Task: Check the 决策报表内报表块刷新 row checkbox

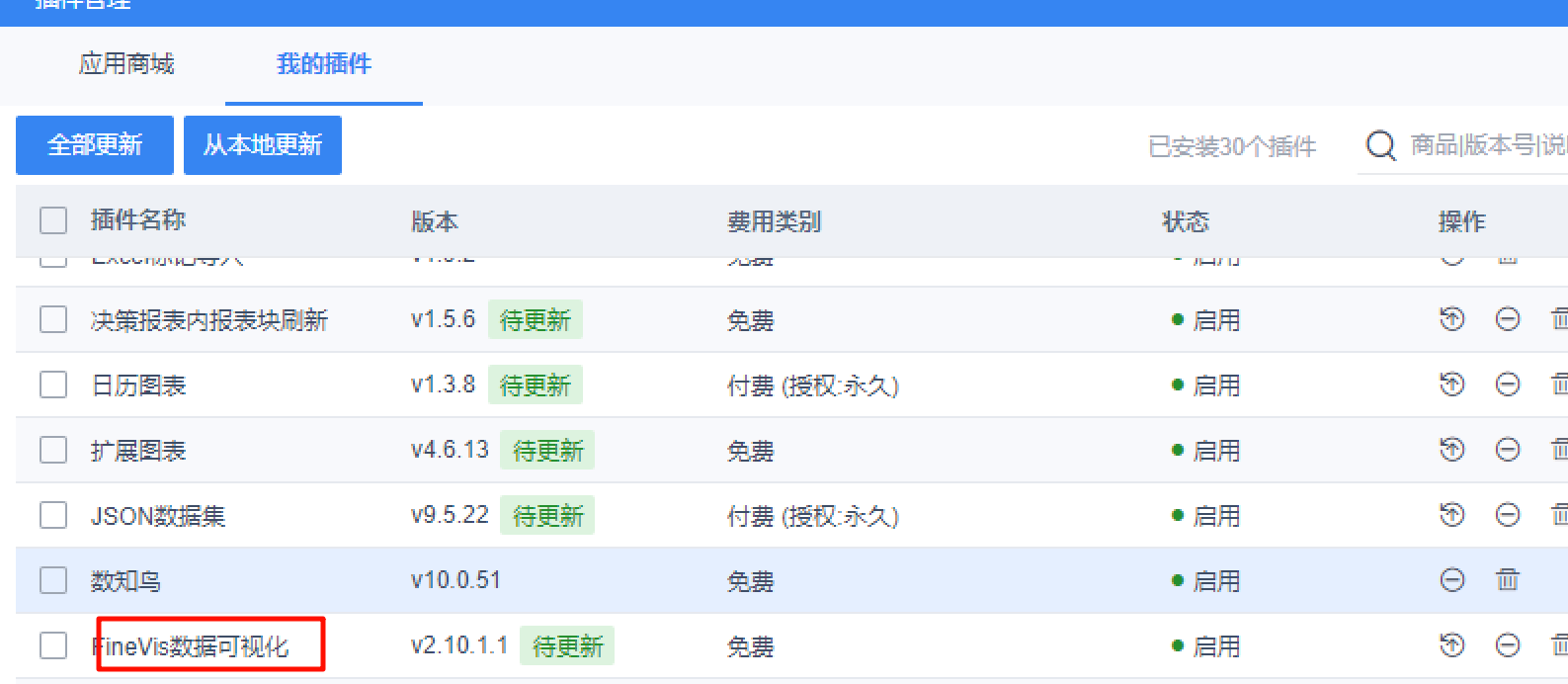Action: pos(53,319)
